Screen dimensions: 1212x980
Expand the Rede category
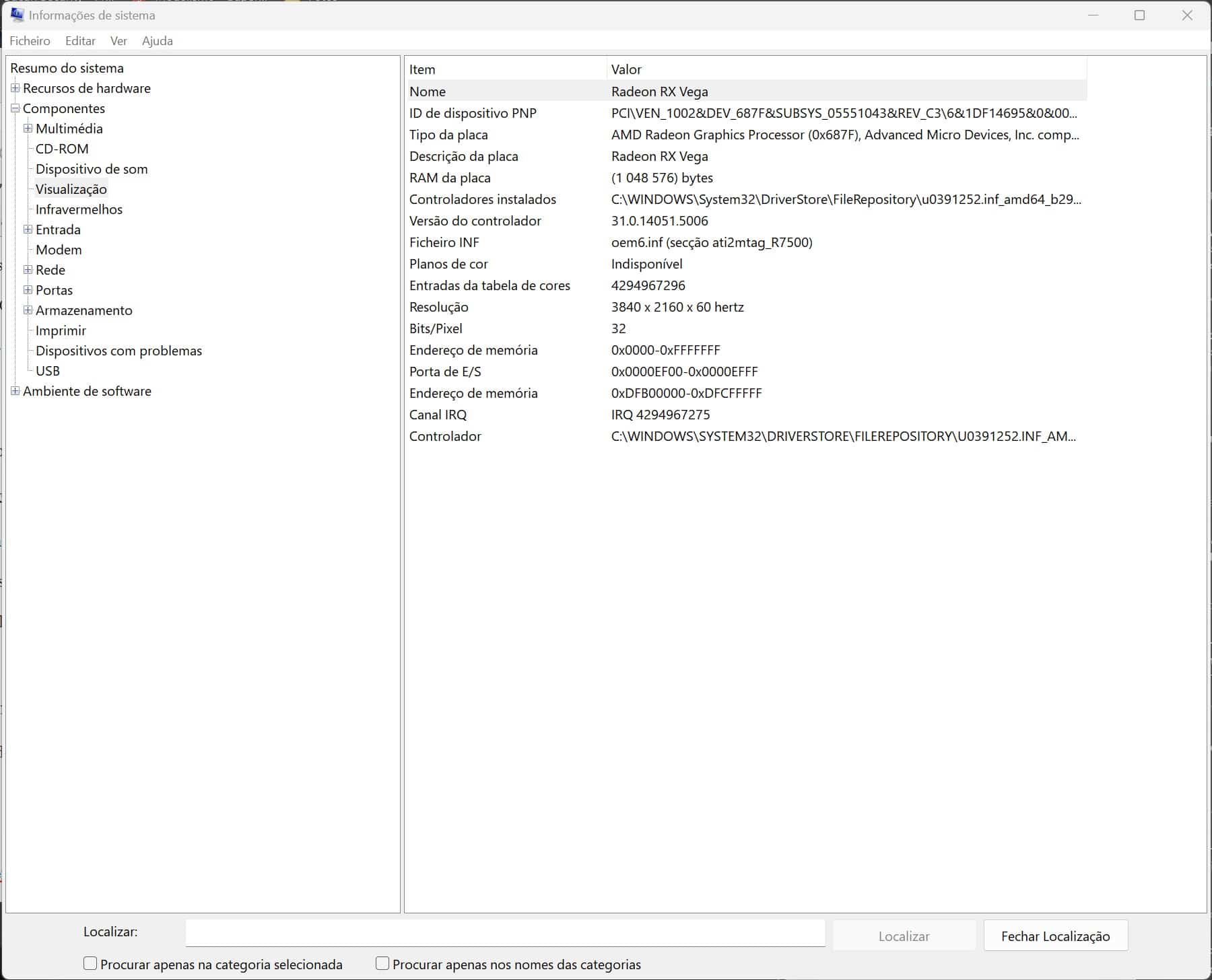pyautogui.click(x=28, y=270)
